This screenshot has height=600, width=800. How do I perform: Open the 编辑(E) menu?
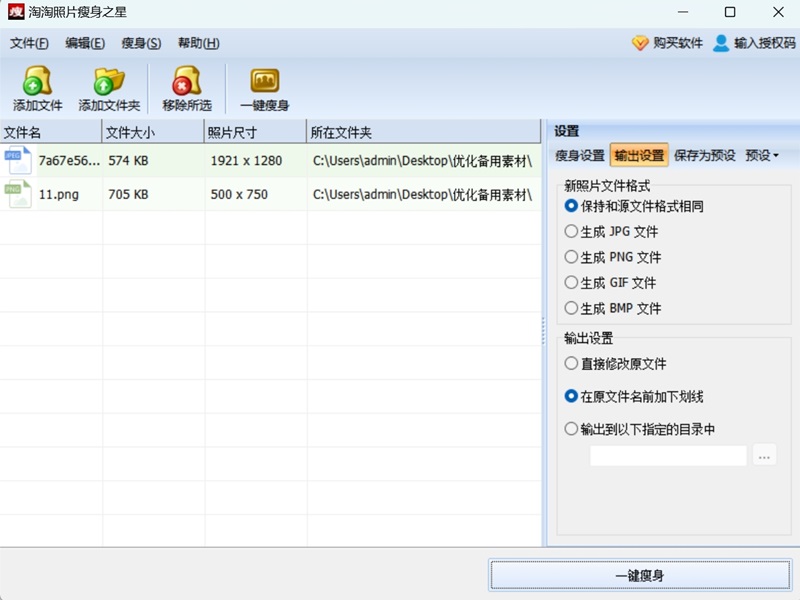coord(85,43)
